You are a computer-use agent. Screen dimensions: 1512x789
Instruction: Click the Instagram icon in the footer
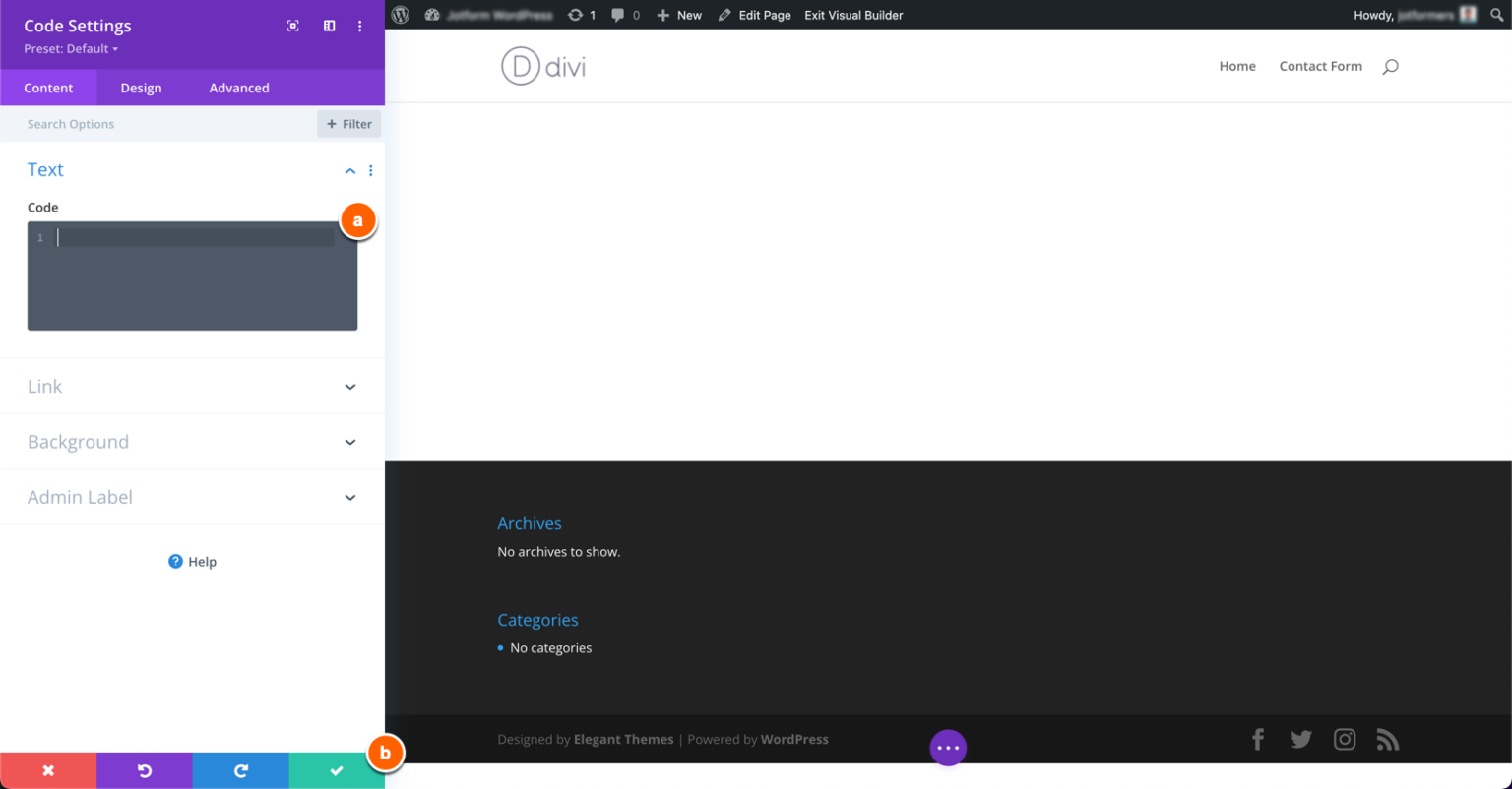tap(1344, 739)
